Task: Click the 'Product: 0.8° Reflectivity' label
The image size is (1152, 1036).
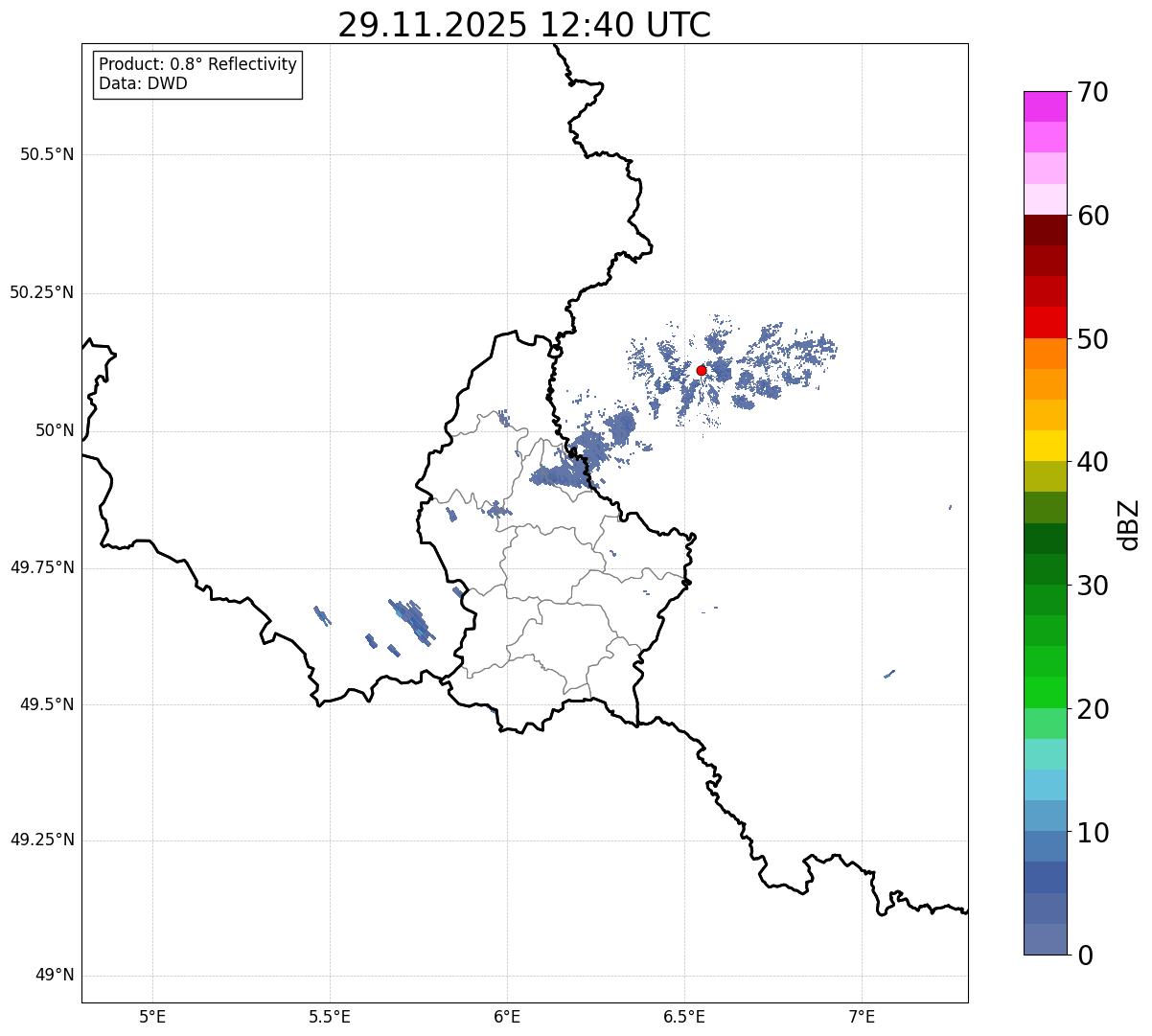Action: tap(198, 64)
